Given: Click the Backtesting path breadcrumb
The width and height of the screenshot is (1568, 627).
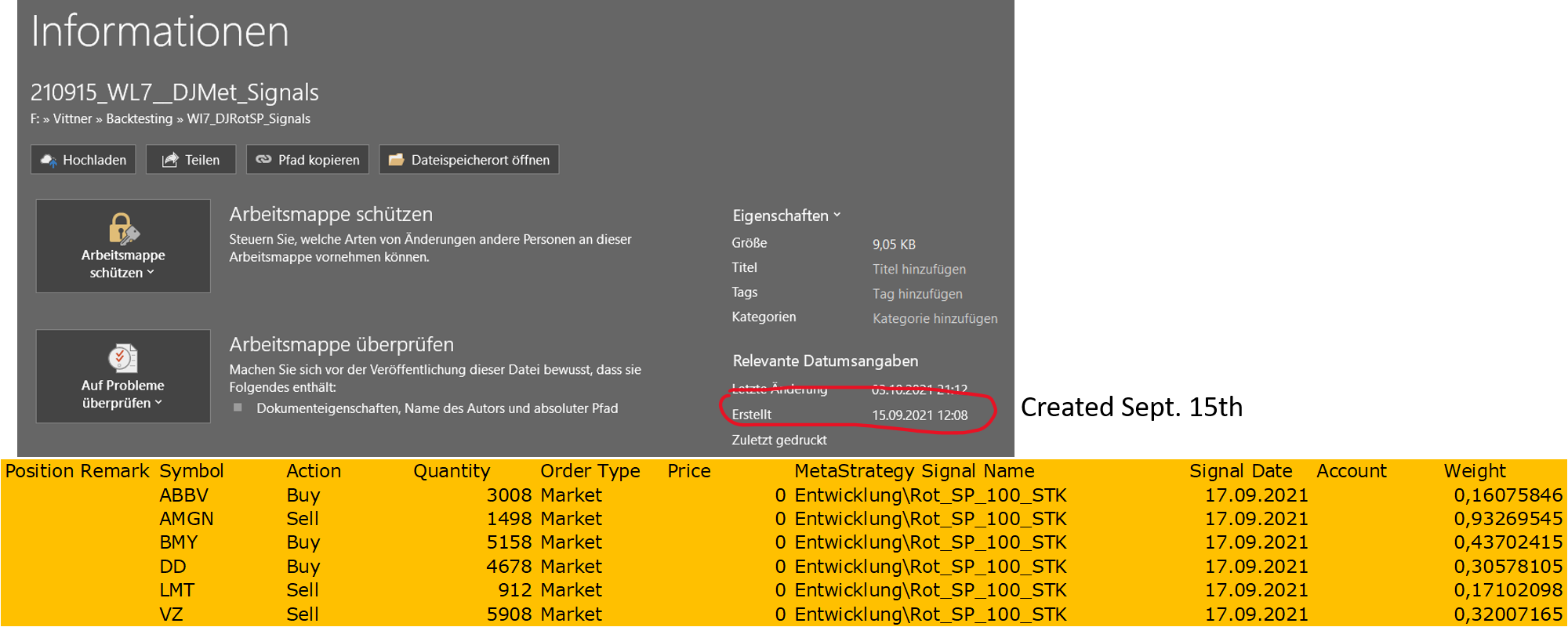Looking at the screenshot, I should [x=139, y=119].
